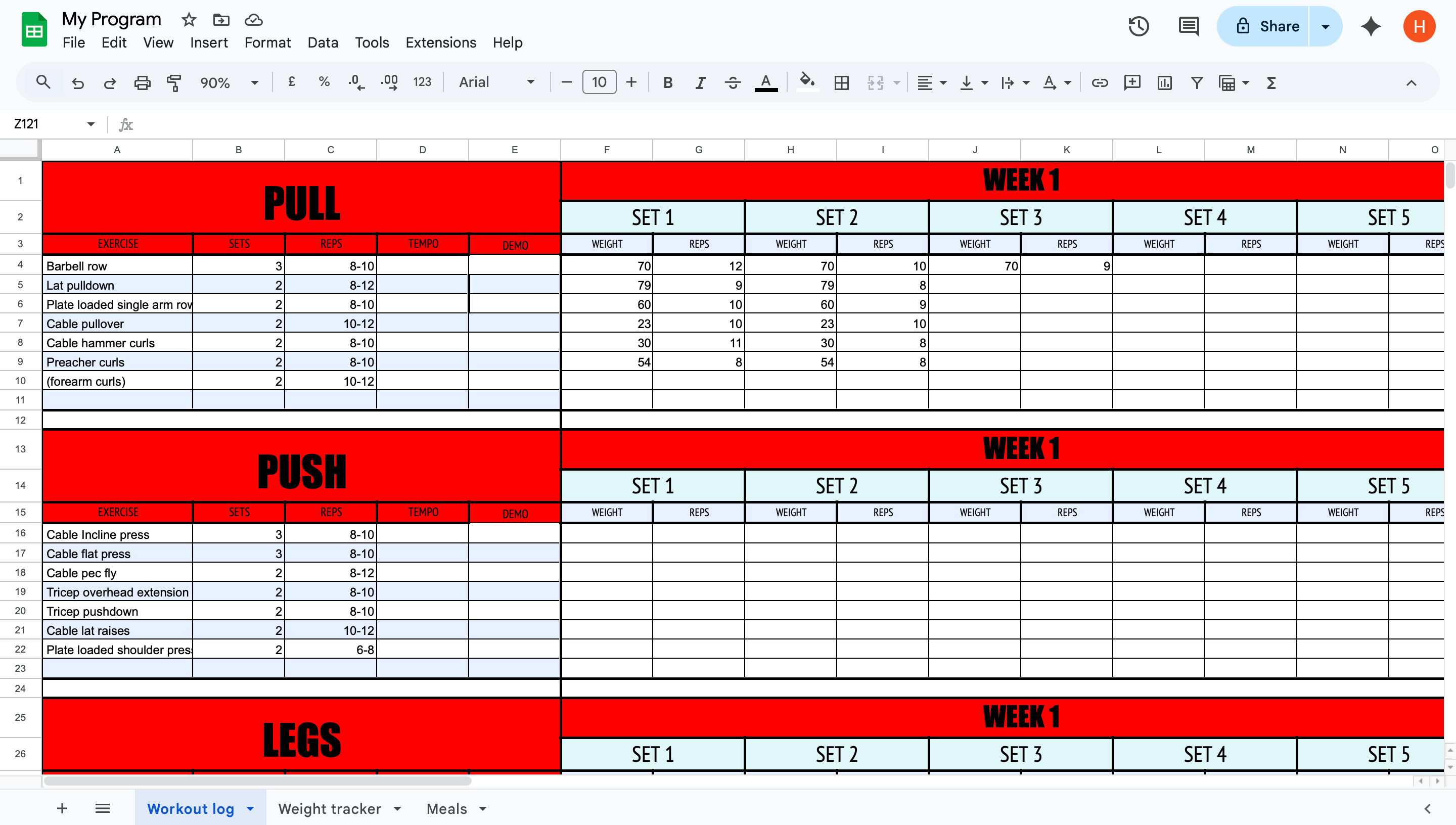Open the Arial font dropdown
The height and width of the screenshot is (825, 1456).
[x=496, y=83]
